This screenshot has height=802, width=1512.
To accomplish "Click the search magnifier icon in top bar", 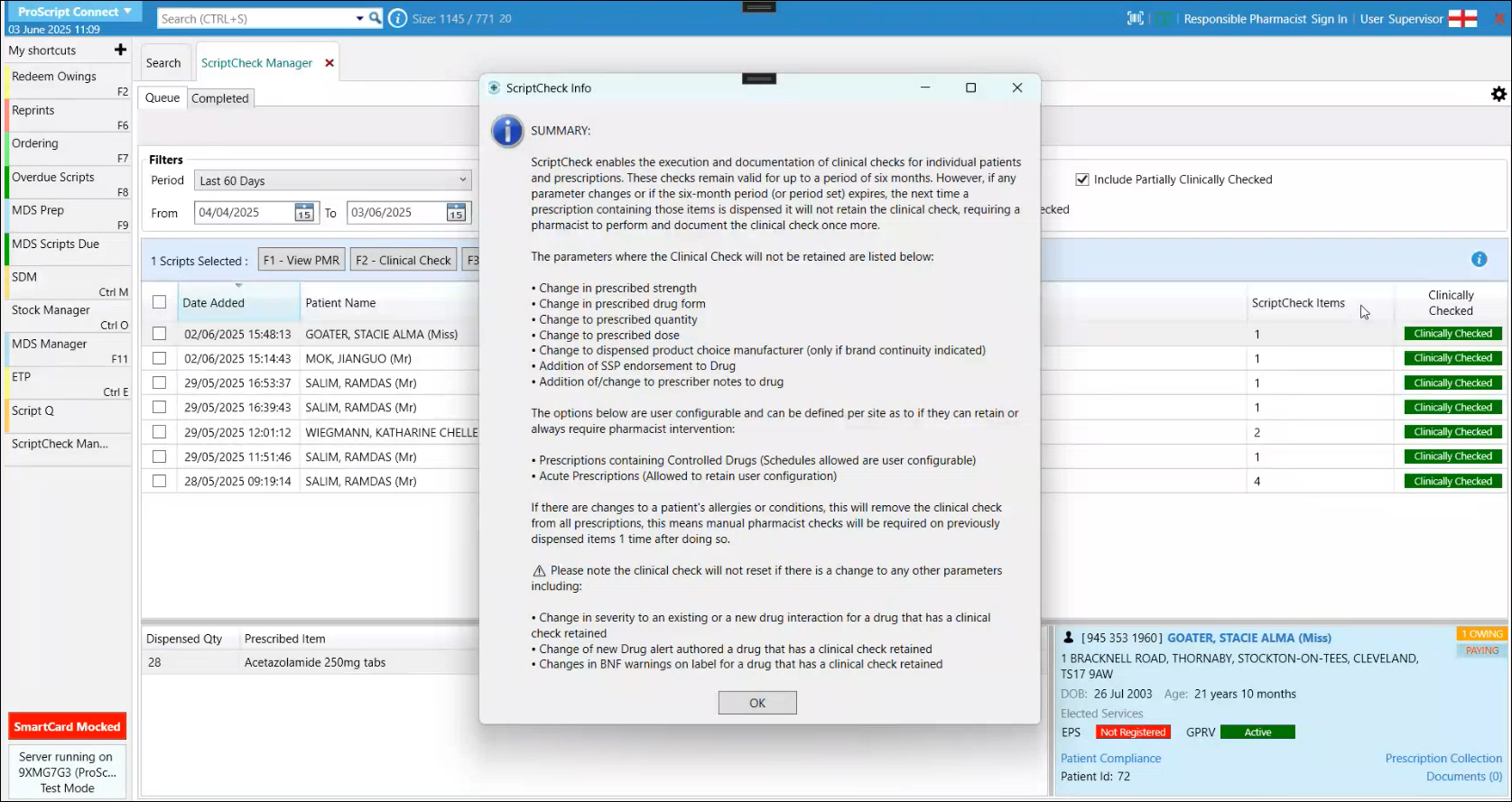I will click(x=375, y=18).
